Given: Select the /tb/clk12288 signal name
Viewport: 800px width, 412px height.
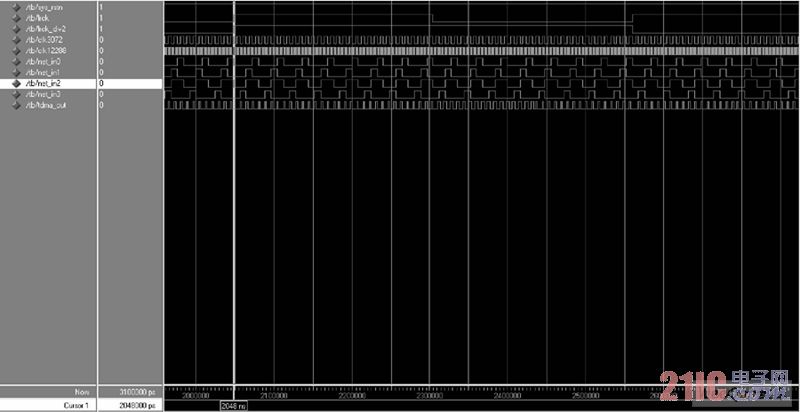Looking at the screenshot, I should [x=45, y=51].
